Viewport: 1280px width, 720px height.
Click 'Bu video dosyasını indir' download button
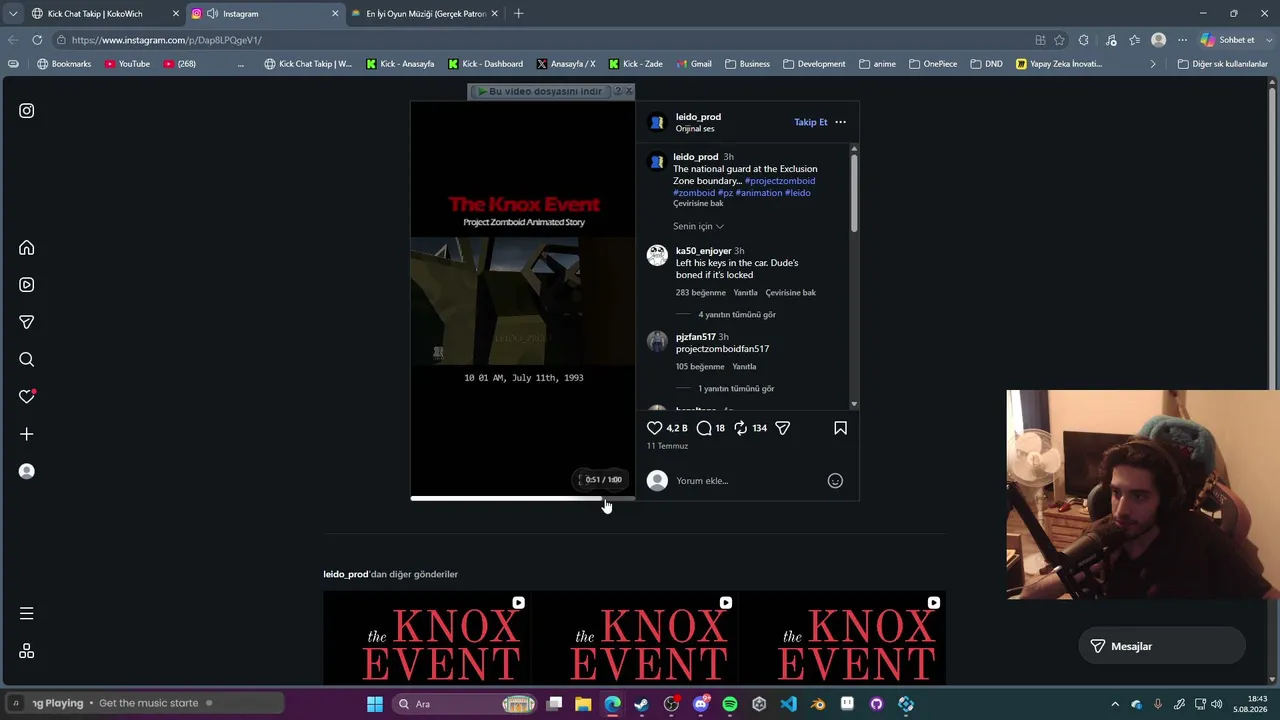540,91
